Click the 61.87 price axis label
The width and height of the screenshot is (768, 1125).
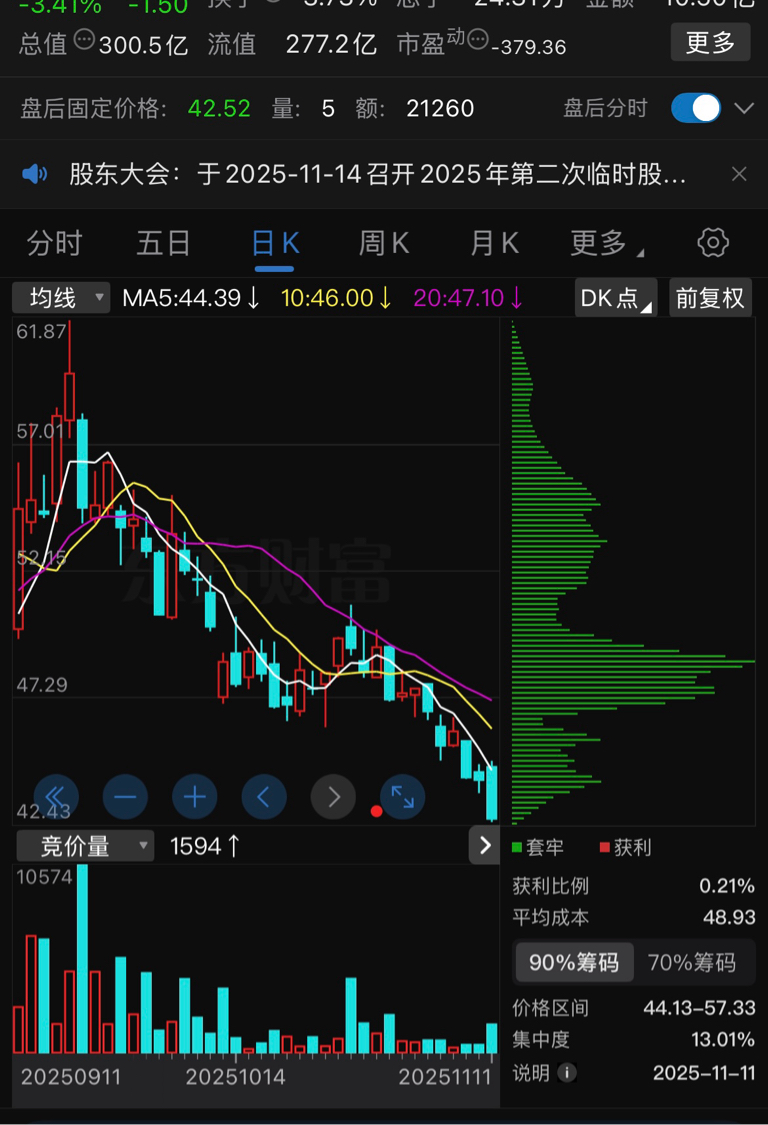point(41,331)
